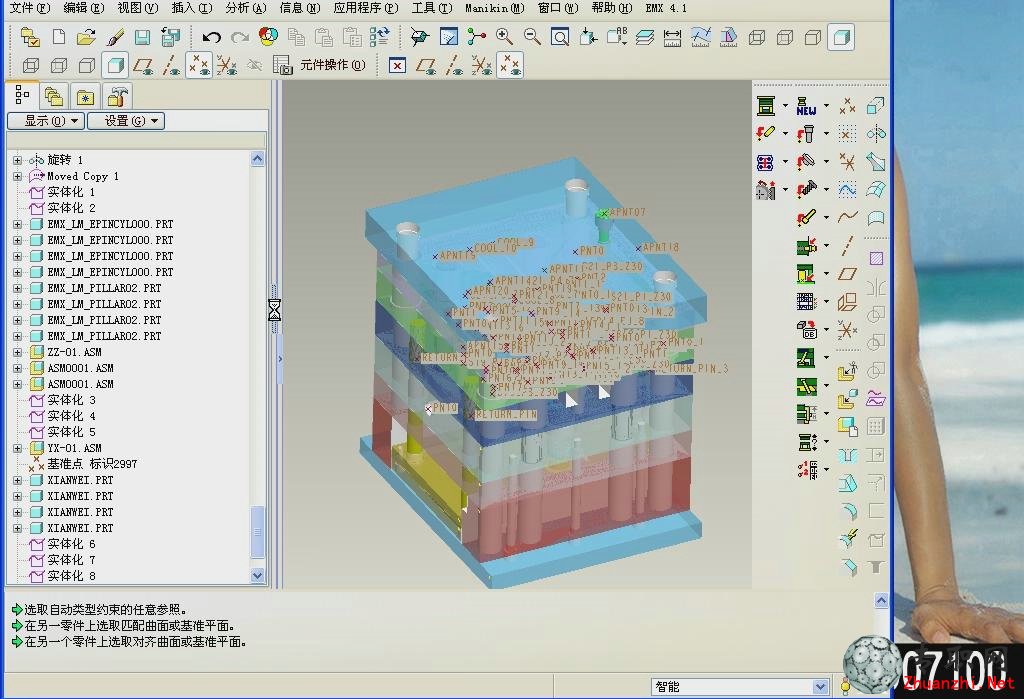
Task: Switch to the folder browser tab
Action: pos(54,97)
